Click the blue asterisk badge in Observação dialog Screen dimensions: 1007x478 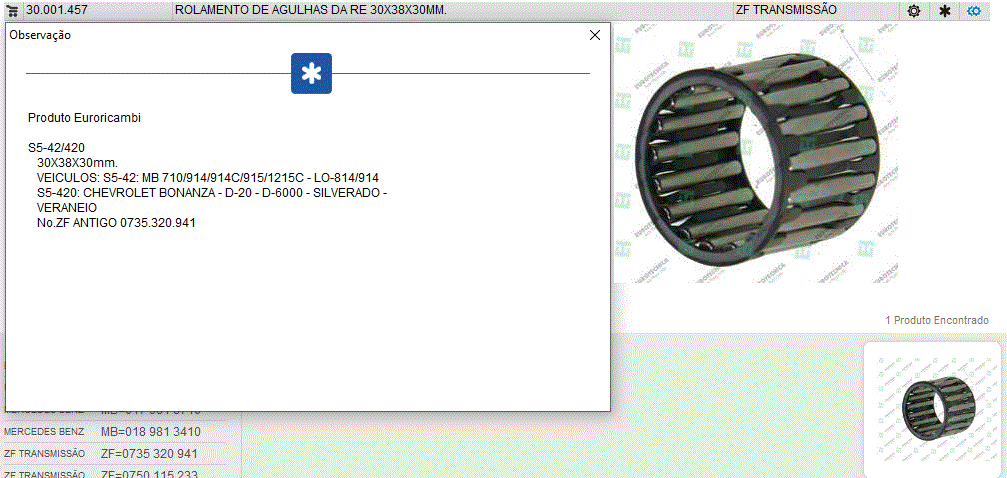311,74
